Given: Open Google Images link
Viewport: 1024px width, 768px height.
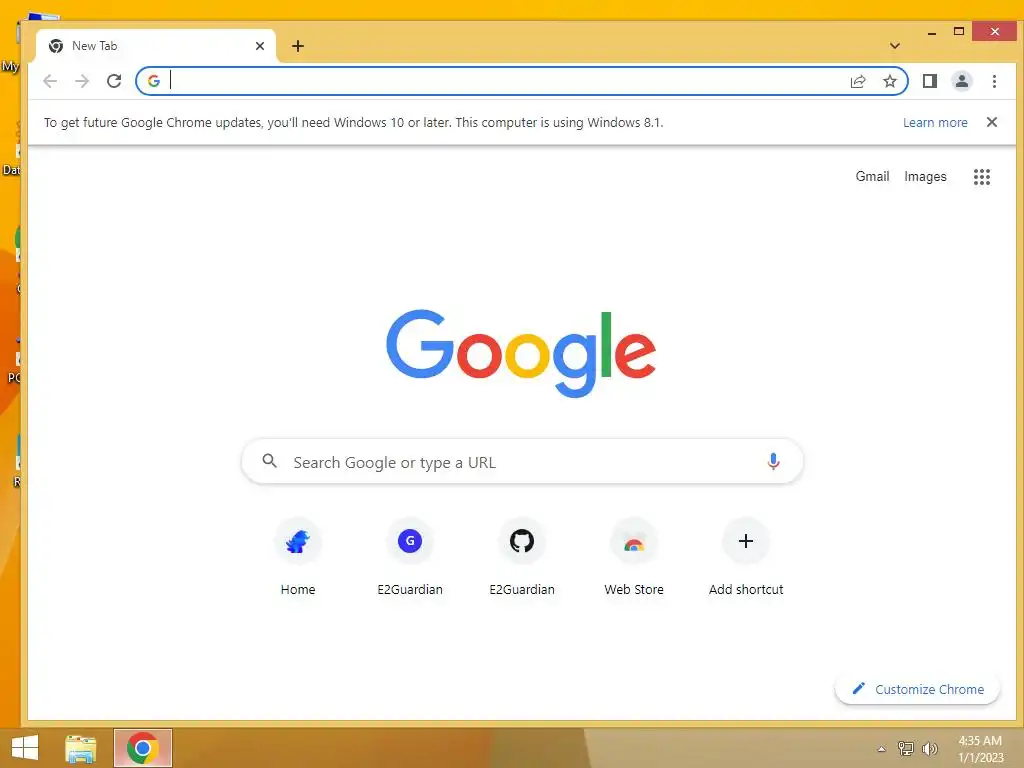Looking at the screenshot, I should point(925,176).
